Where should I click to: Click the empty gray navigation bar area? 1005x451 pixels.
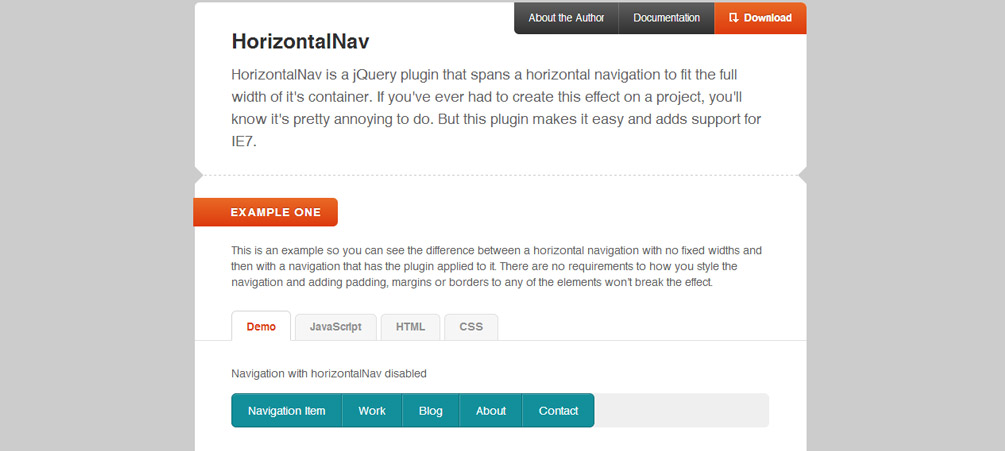[x=681, y=410]
